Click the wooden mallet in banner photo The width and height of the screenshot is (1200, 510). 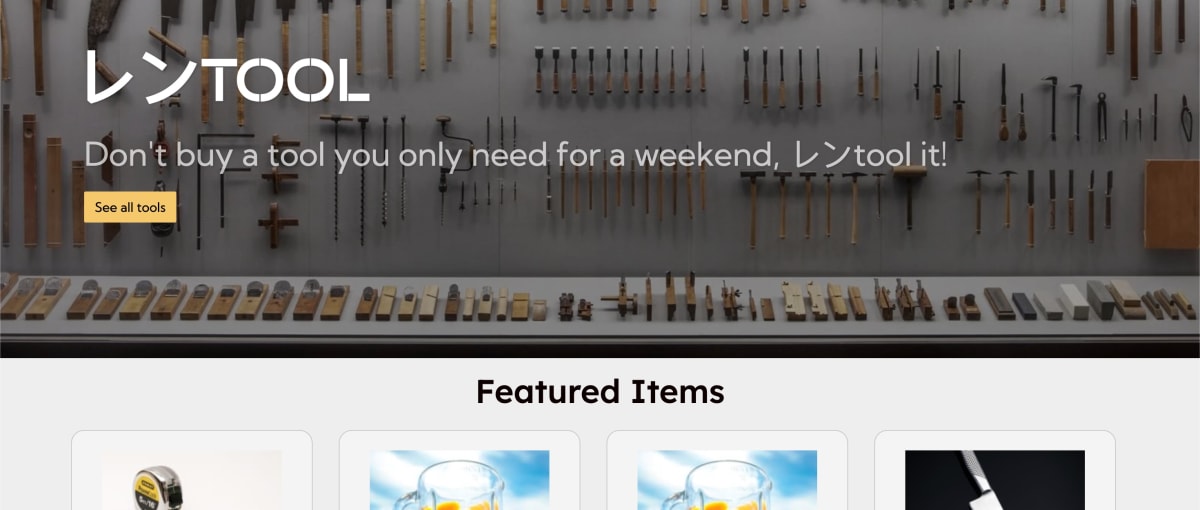(909, 193)
